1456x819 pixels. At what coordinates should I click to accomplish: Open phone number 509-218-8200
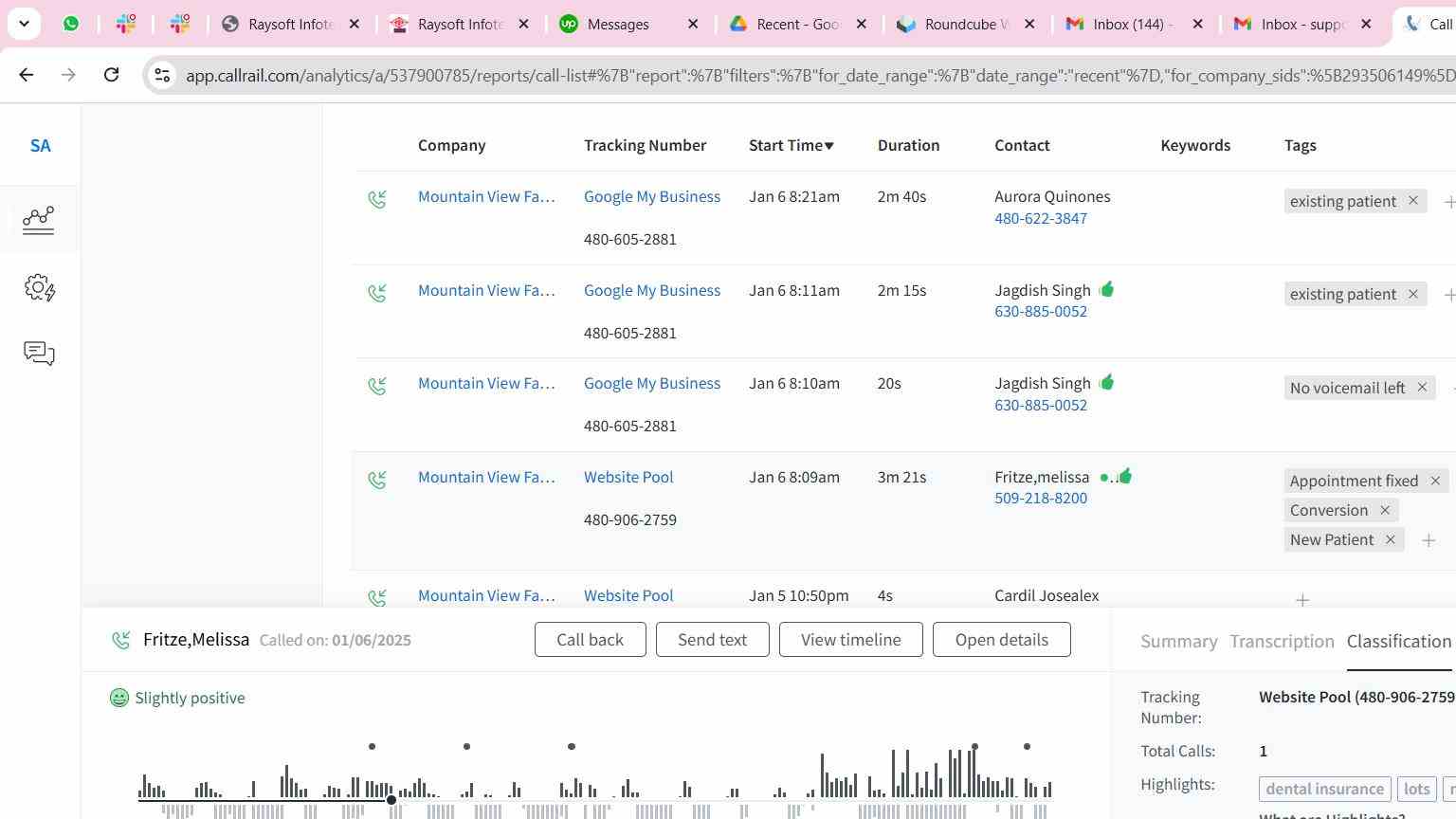tap(1041, 498)
